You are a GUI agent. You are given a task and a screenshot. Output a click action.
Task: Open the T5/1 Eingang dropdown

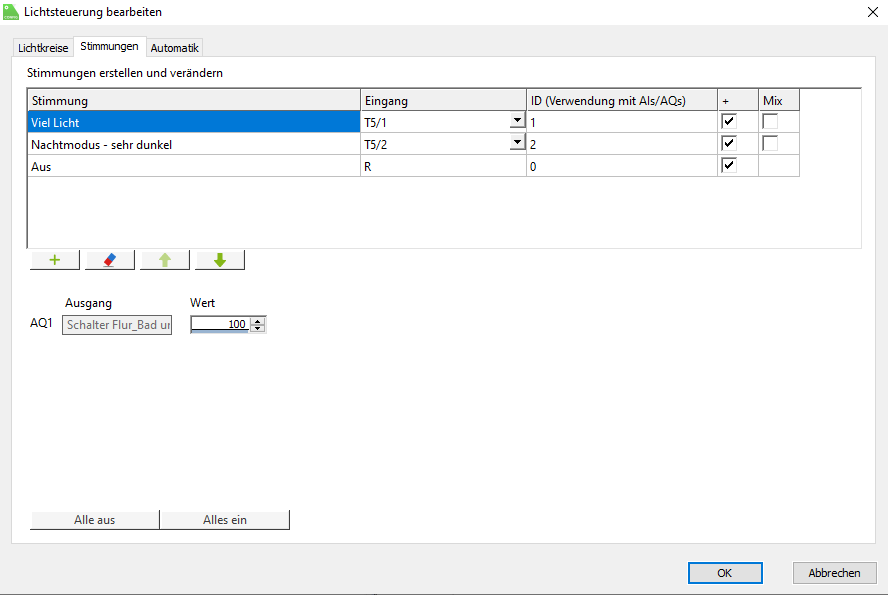(517, 121)
